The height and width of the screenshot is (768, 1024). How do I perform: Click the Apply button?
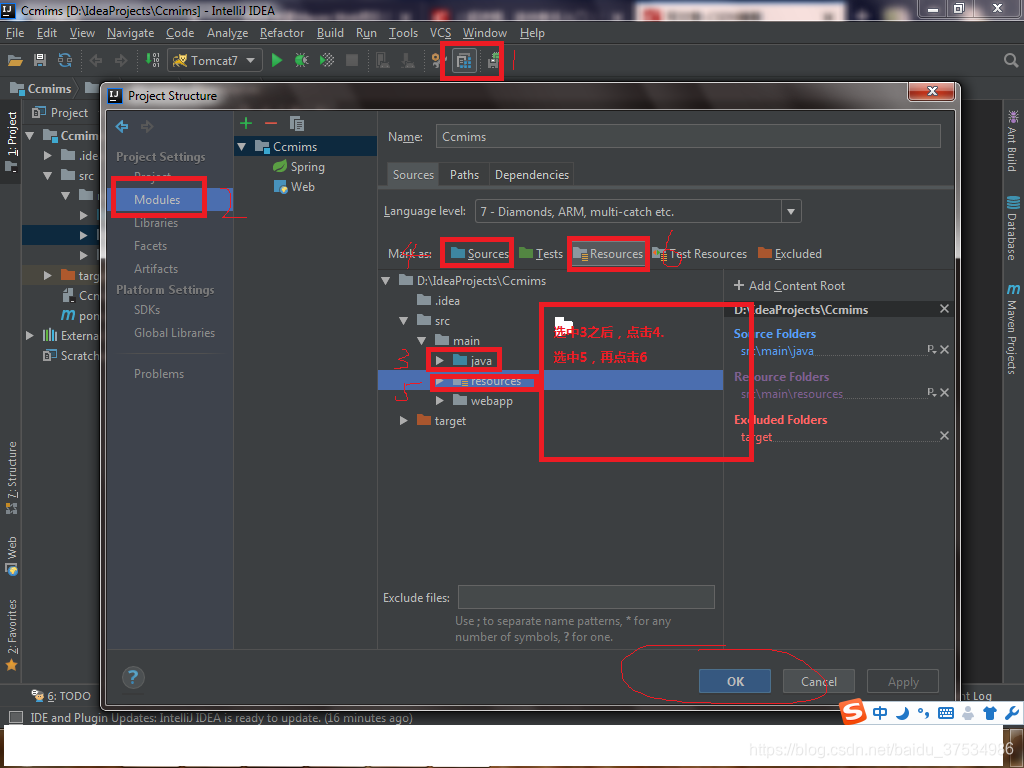[x=903, y=681]
